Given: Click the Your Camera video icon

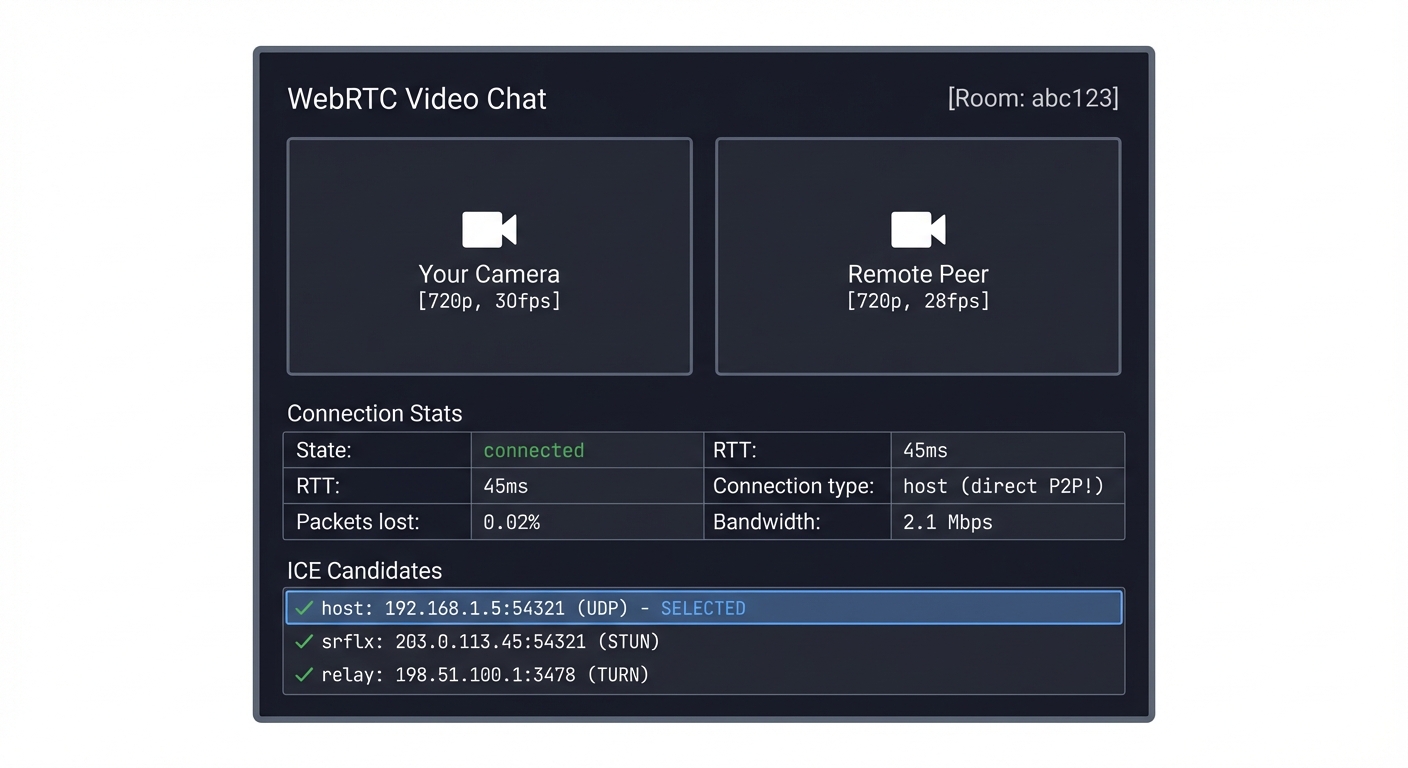Looking at the screenshot, I should point(489,228).
